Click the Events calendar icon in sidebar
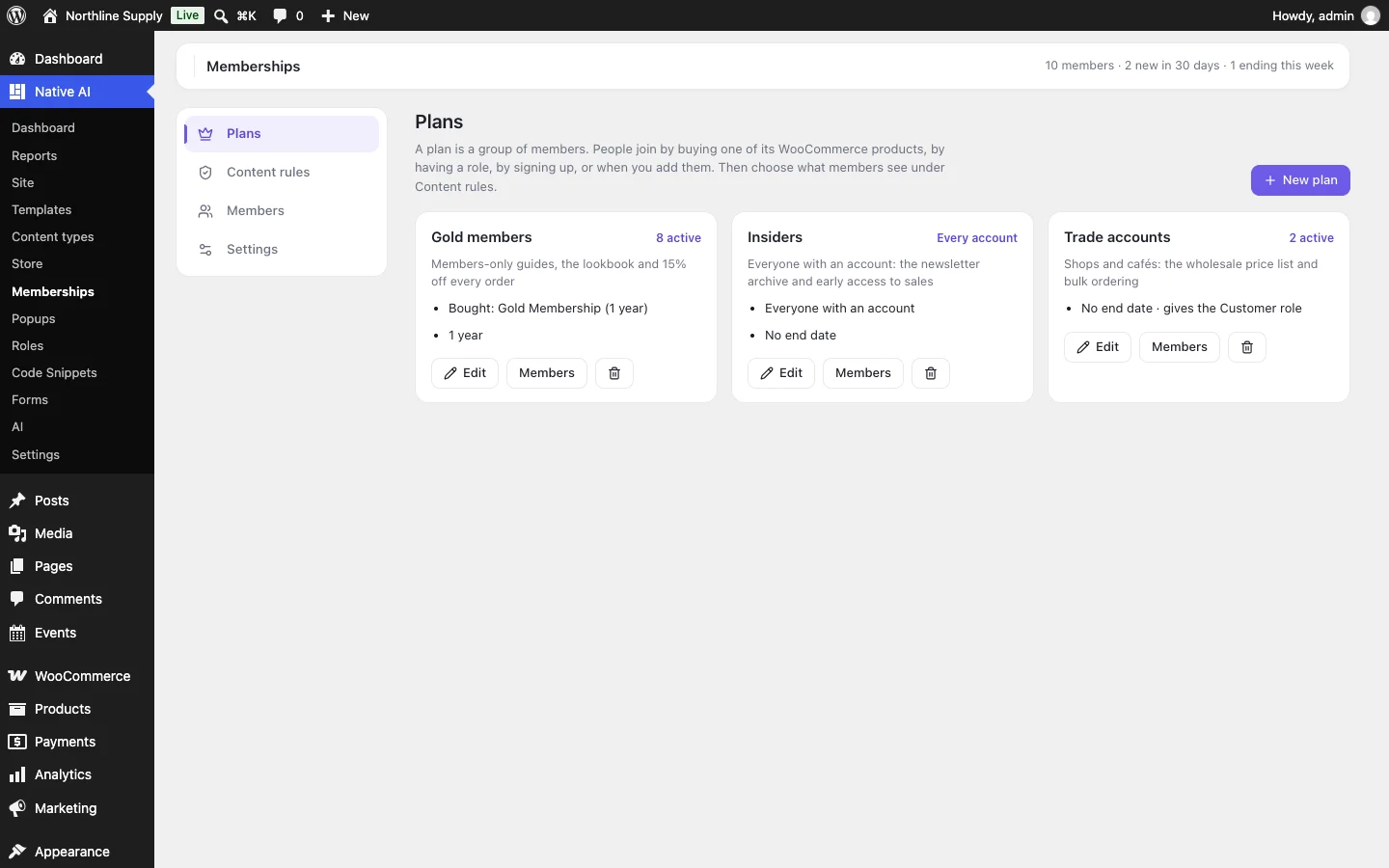This screenshot has width=1389, height=868. pos(17,633)
